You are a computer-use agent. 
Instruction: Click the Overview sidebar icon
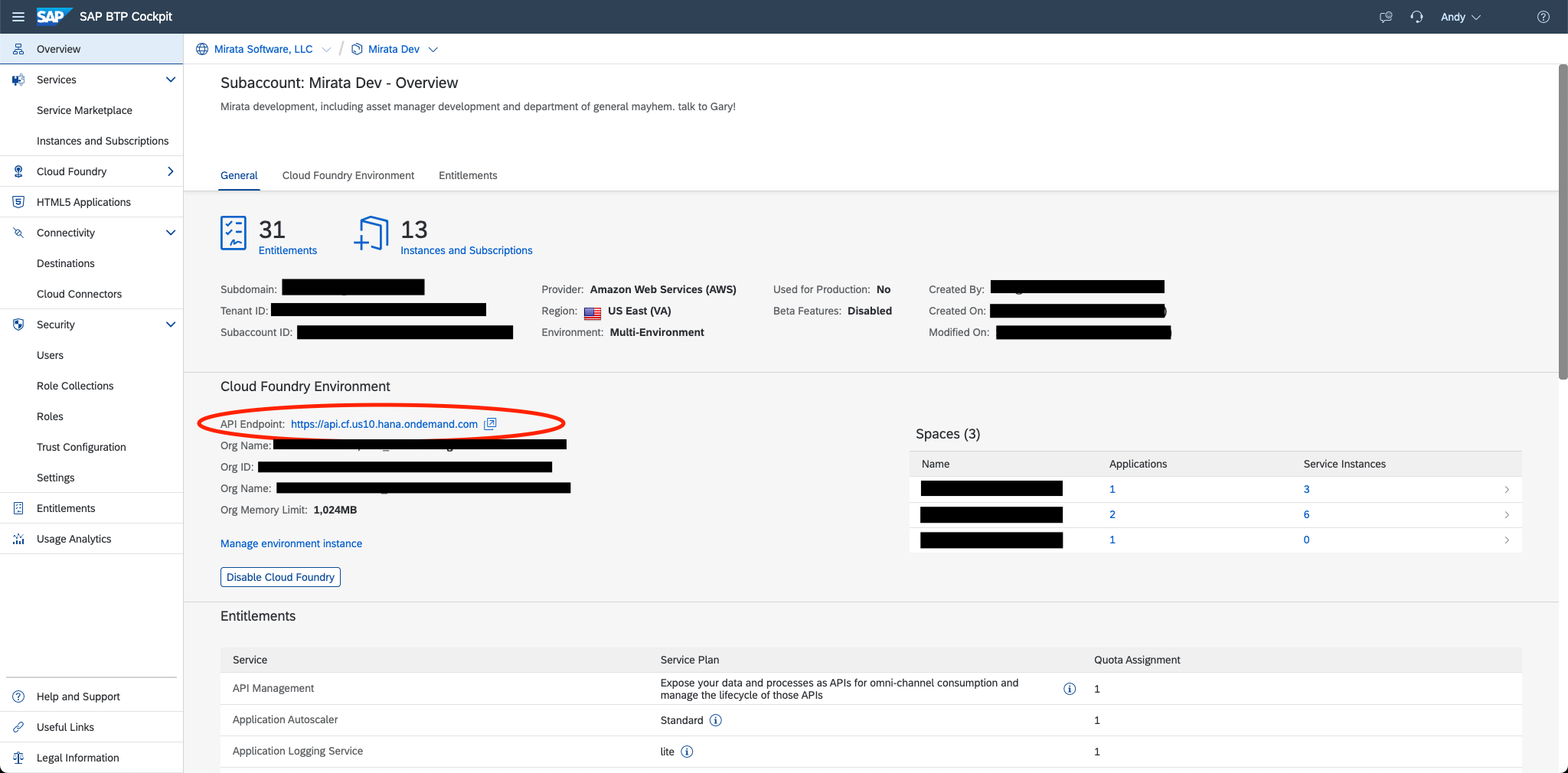coord(18,49)
